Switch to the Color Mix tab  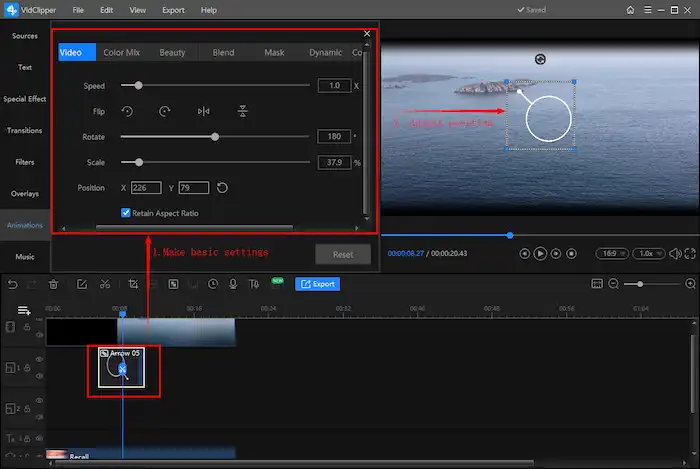click(x=121, y=52)
